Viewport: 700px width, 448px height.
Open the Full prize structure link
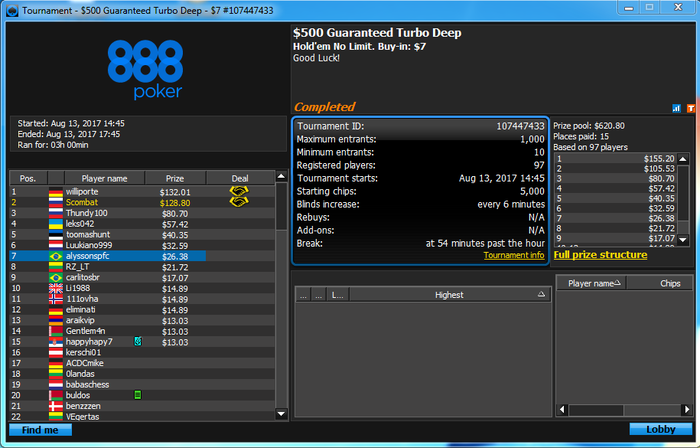click(600, 255)
